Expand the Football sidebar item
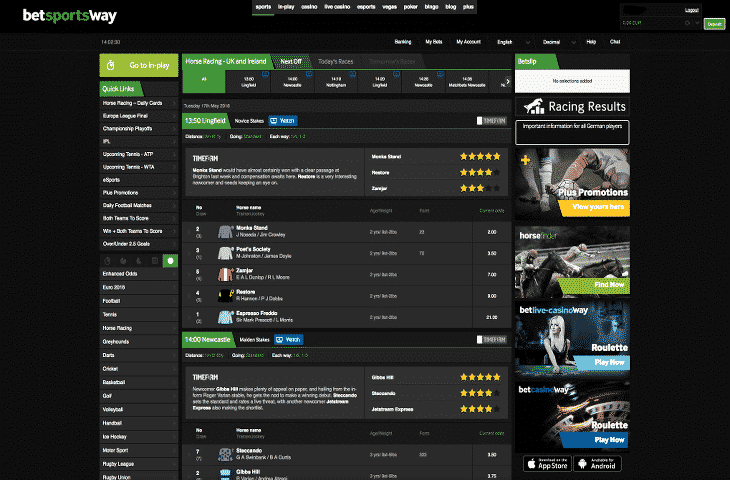The width and height of the screenshot is (730, 480). click(x=139, y=301)
